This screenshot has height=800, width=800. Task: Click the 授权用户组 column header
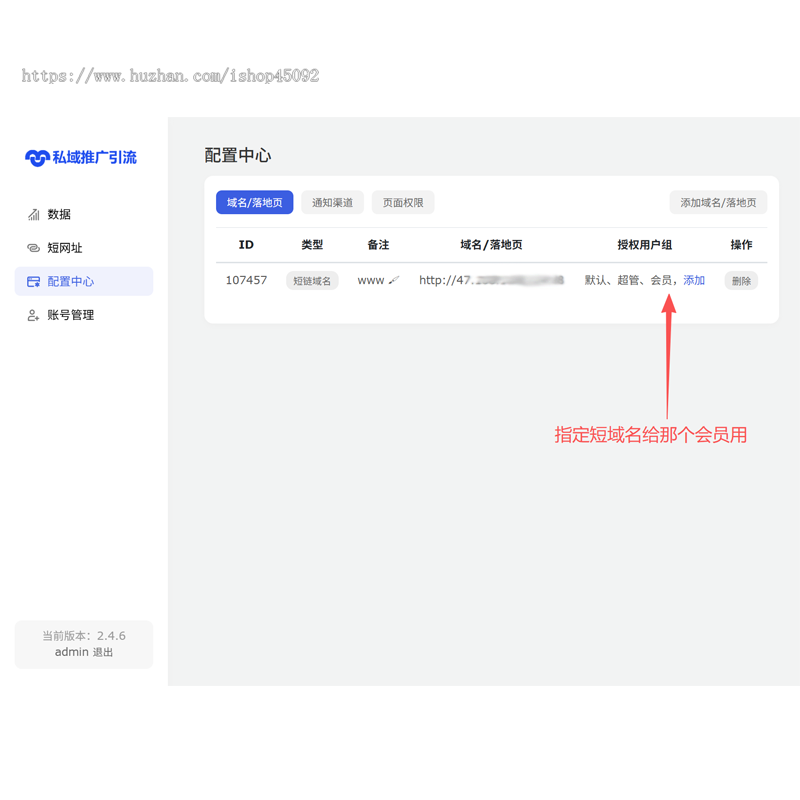click(x=645, y=245)
